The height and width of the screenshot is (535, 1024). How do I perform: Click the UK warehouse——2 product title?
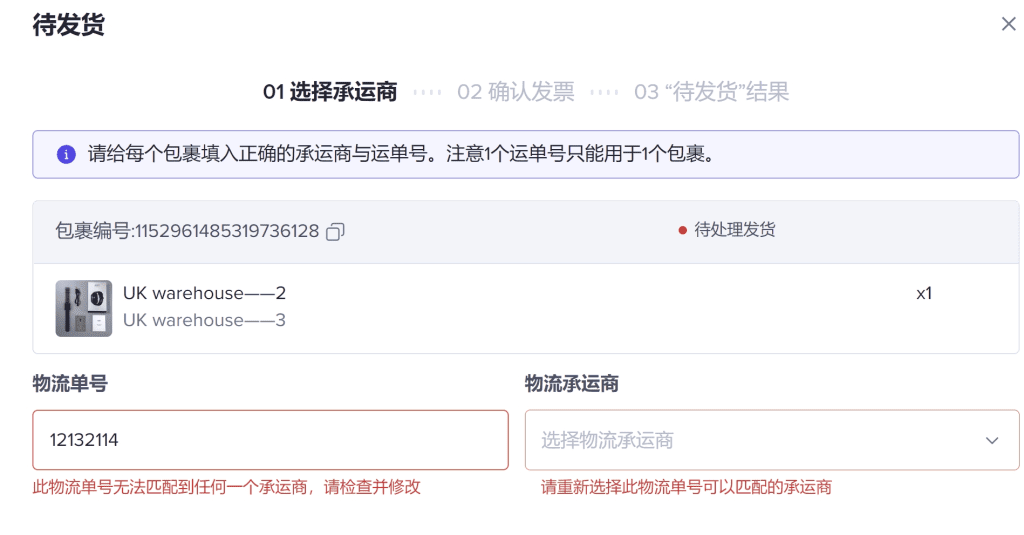click(204, 293)
